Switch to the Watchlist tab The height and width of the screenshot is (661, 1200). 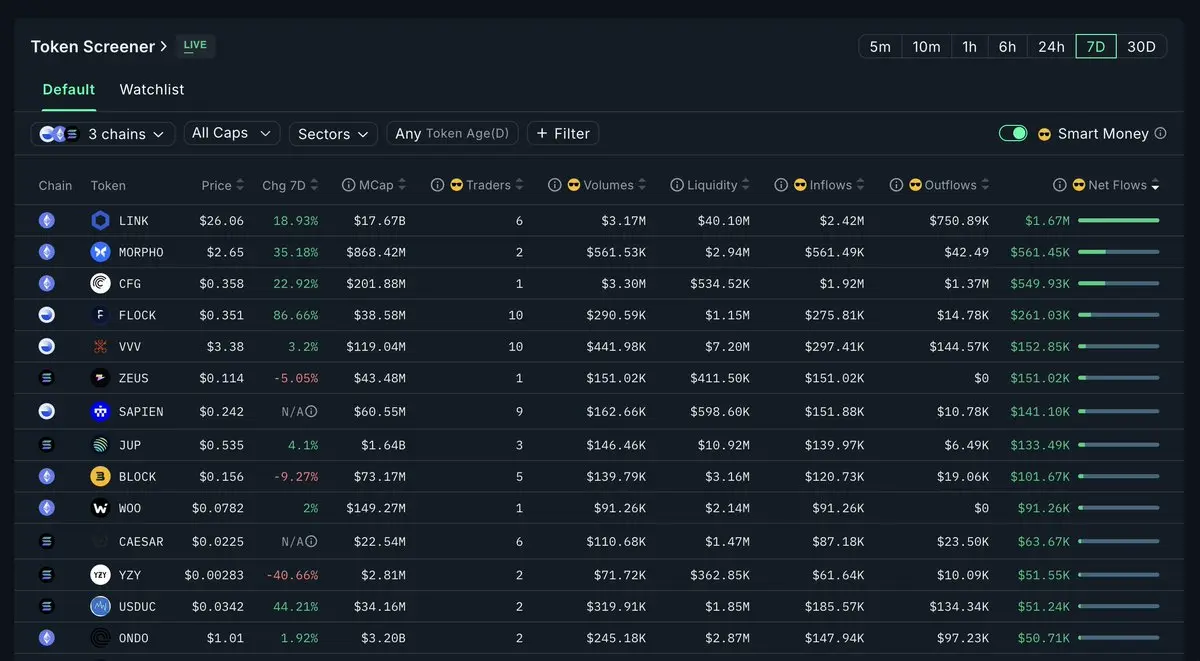click(x=152, y=89)
